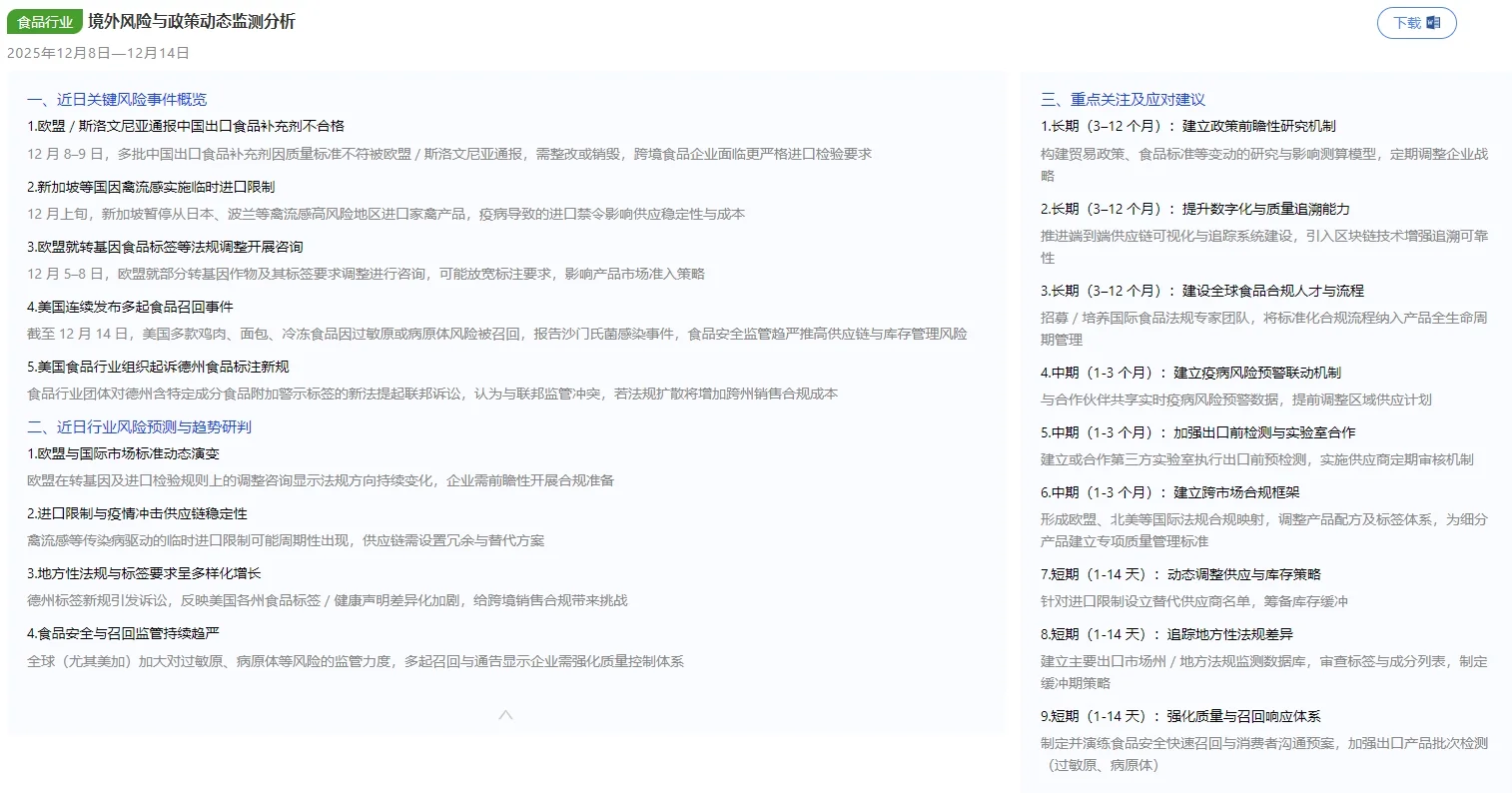Select the 食品行业 industry tag badge
Viewport: 1512px width, 793px height.
click(x=44, y=20)
